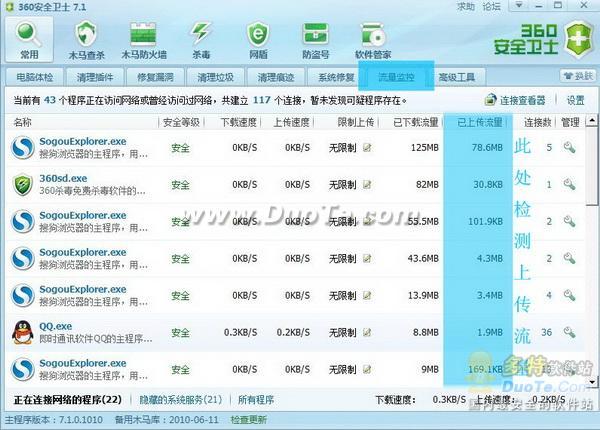Click the manage icon for QQ.exe
Viewport: 600px width, 430px height.
[x=569, y=332]
